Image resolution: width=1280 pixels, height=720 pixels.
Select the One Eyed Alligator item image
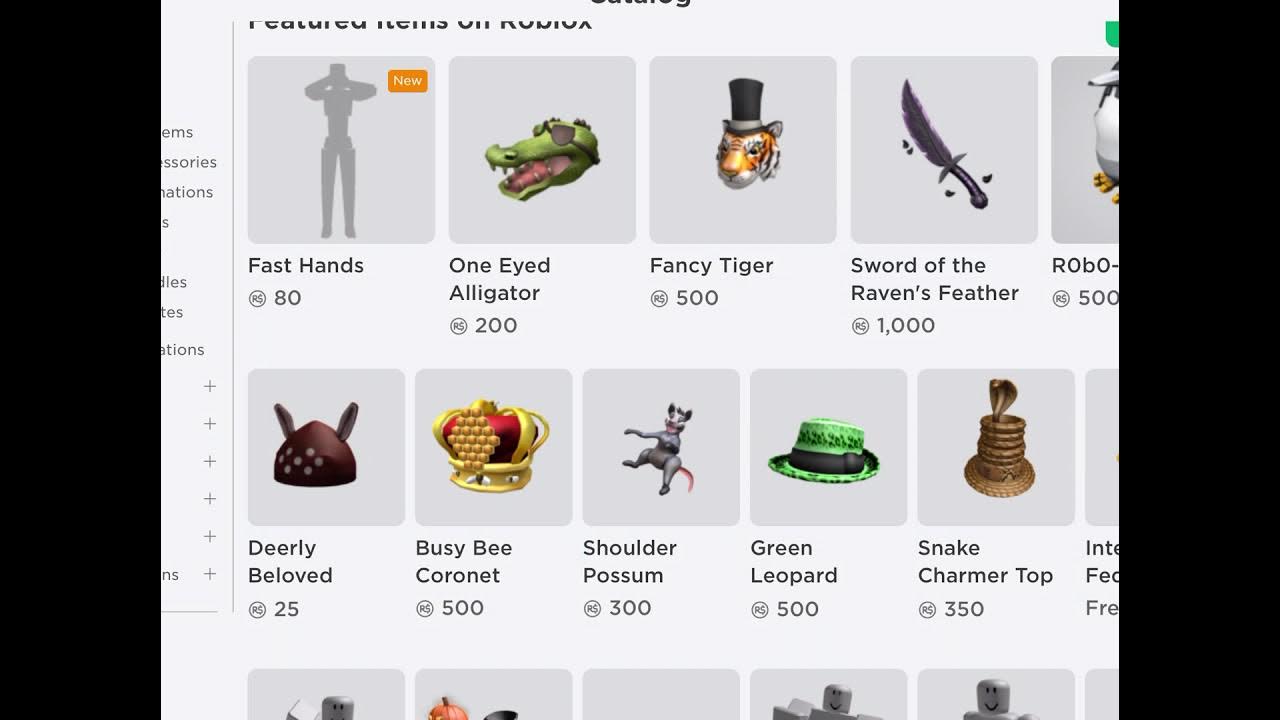542,150
